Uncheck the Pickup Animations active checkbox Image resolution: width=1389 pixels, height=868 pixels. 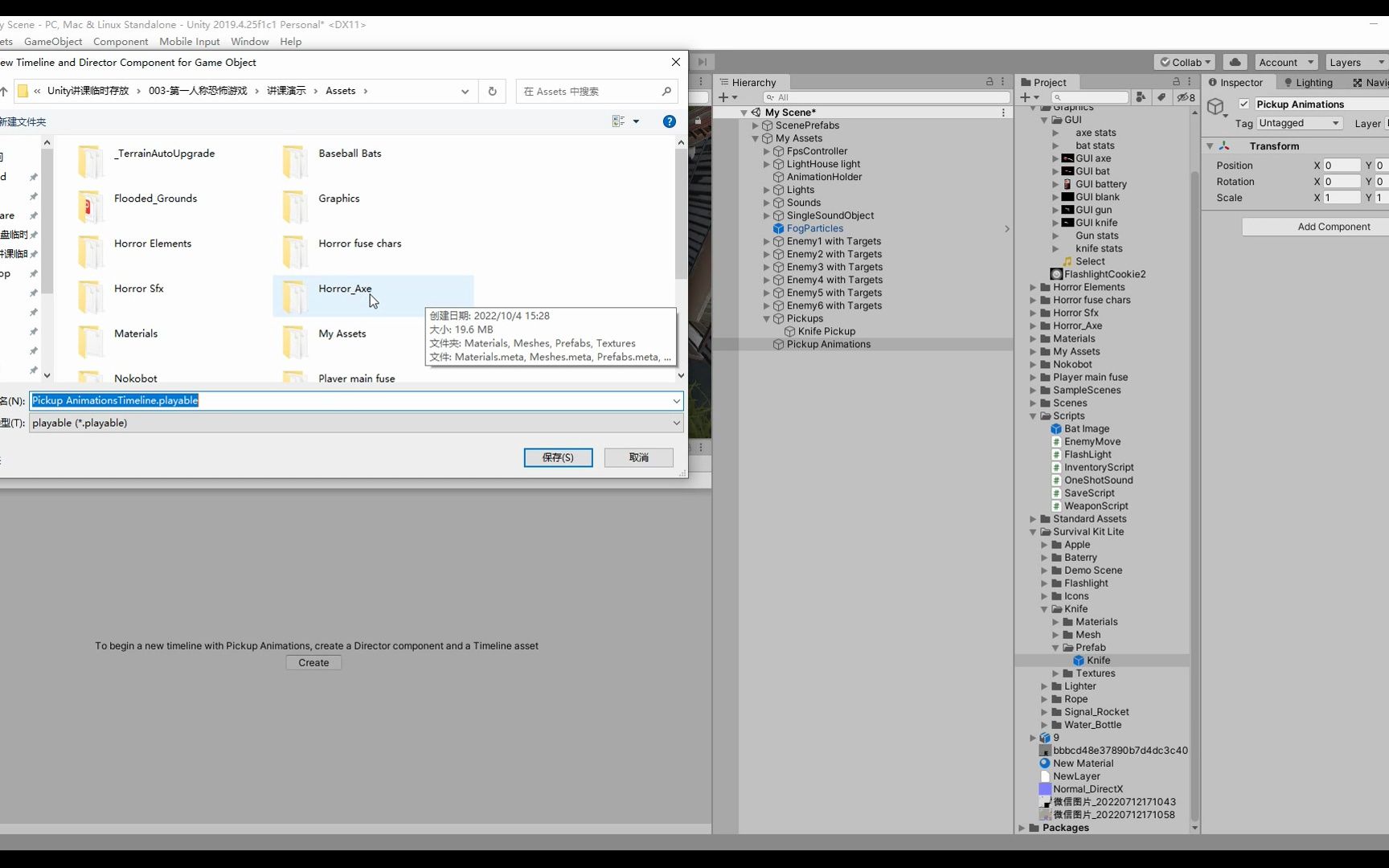pyautogui.click(x=1244, y=104)
